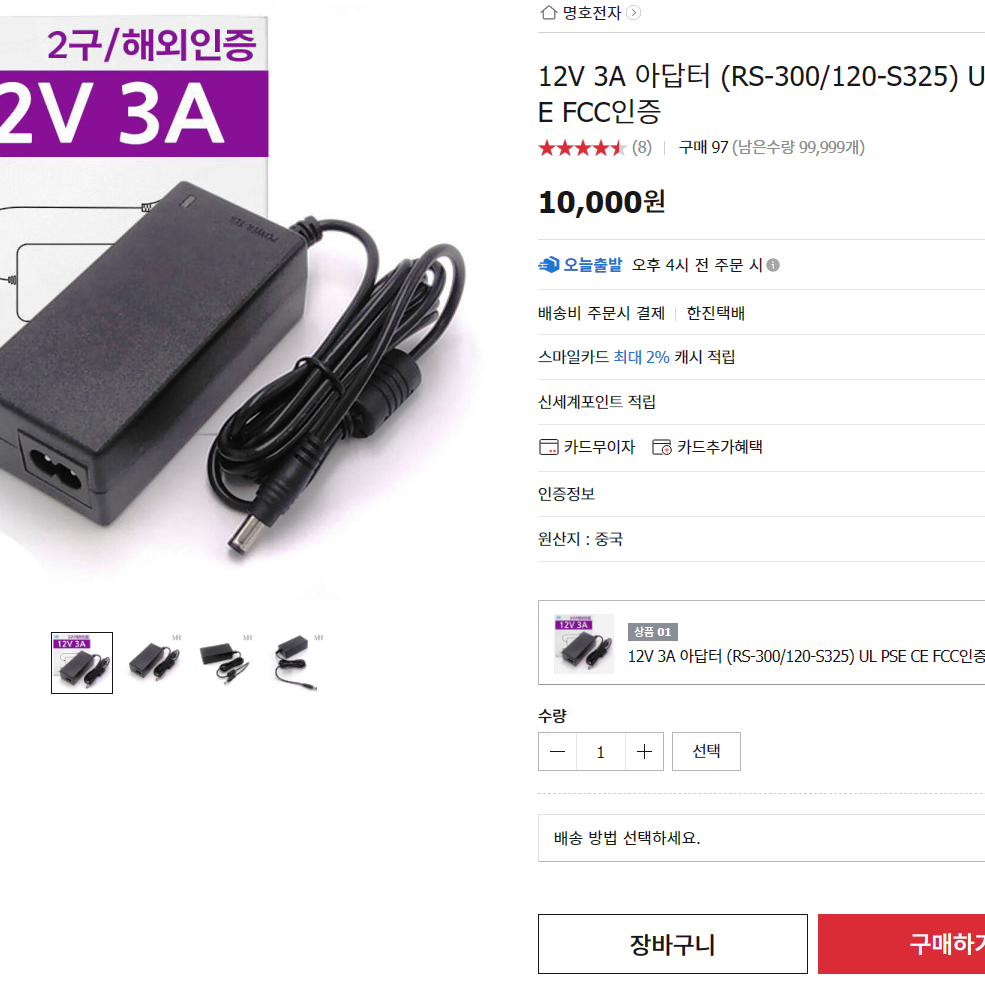Decrease quantity with the minus button
This screenshot has height=985, width=985.
coord(557,751)
